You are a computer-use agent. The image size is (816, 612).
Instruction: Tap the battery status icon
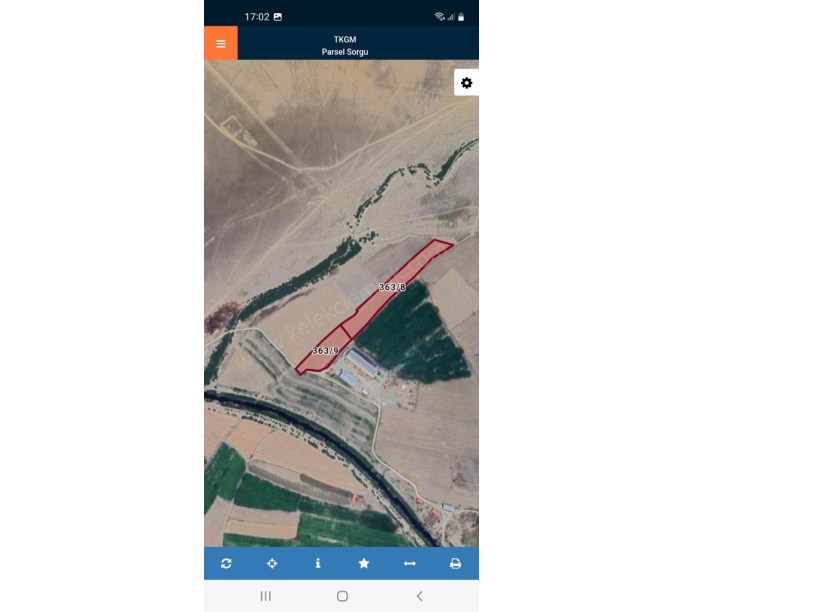click(x=461, y=17)
